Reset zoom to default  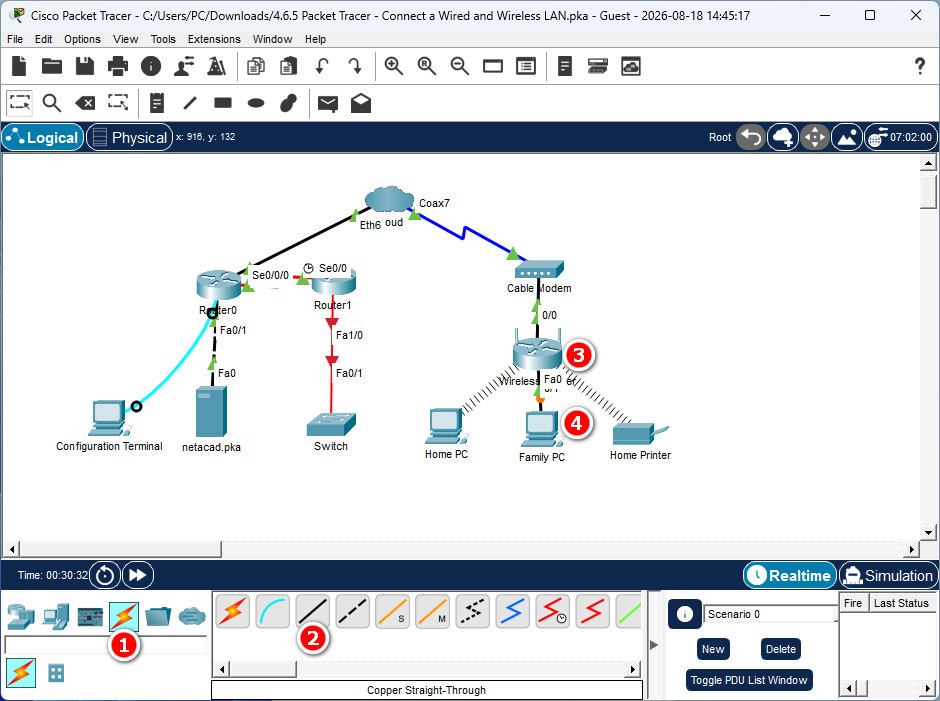click(427, 66)
